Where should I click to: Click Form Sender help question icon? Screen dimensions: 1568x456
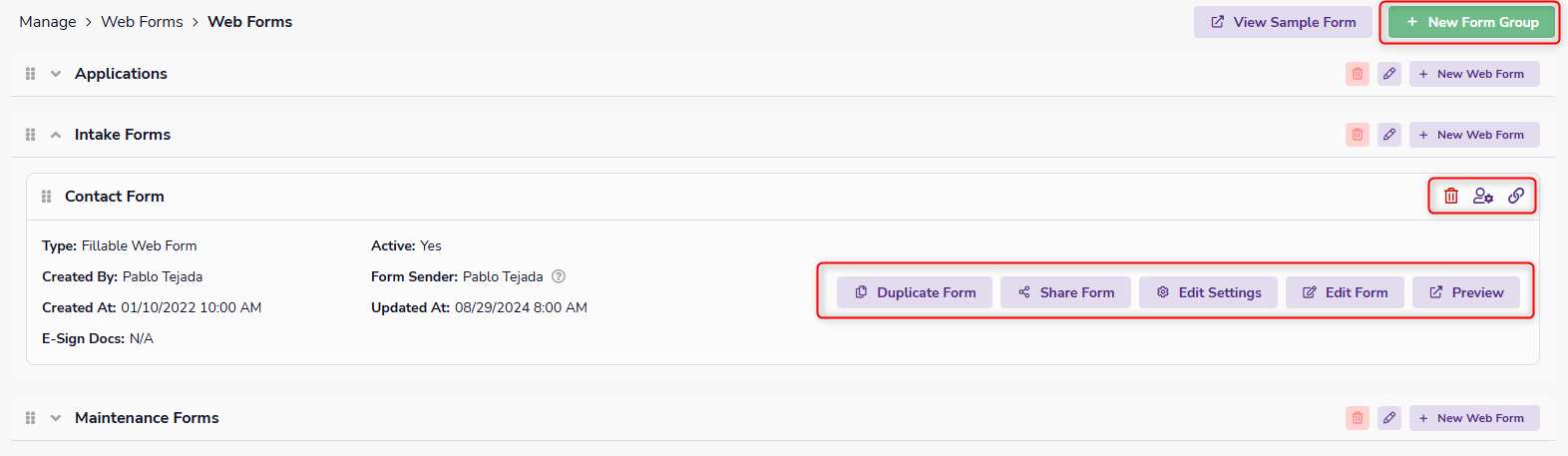click(559, 276)
